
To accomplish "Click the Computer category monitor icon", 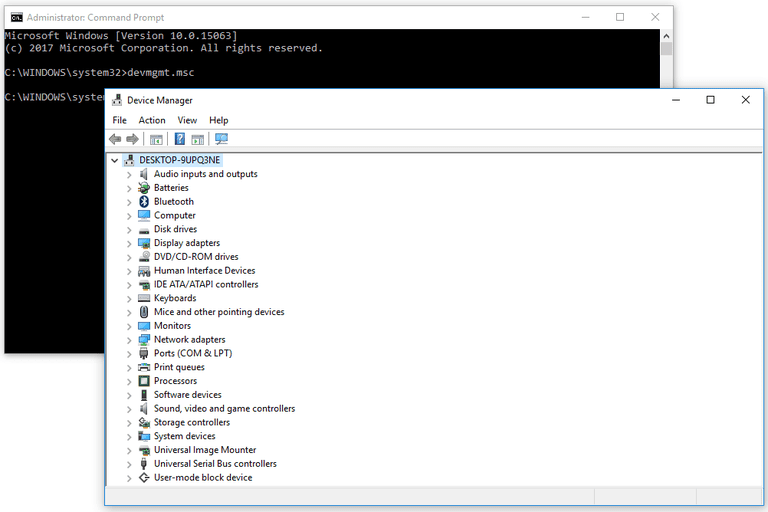I will 144,215.
